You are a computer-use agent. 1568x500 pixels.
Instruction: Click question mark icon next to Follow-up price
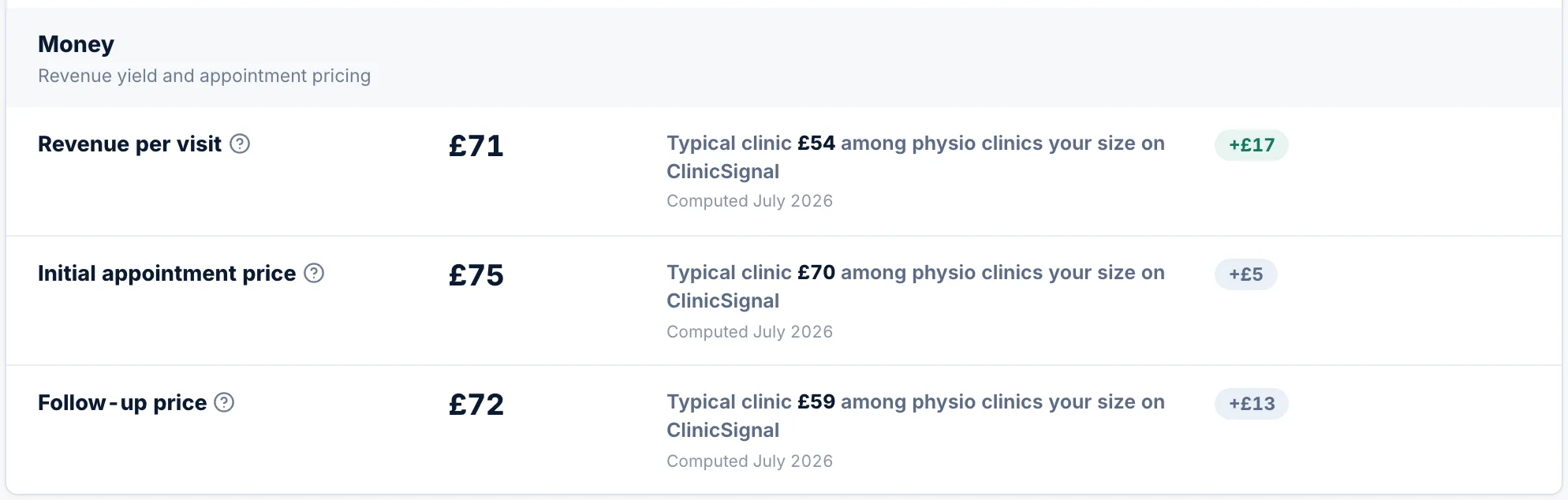(x=224, y=402)
